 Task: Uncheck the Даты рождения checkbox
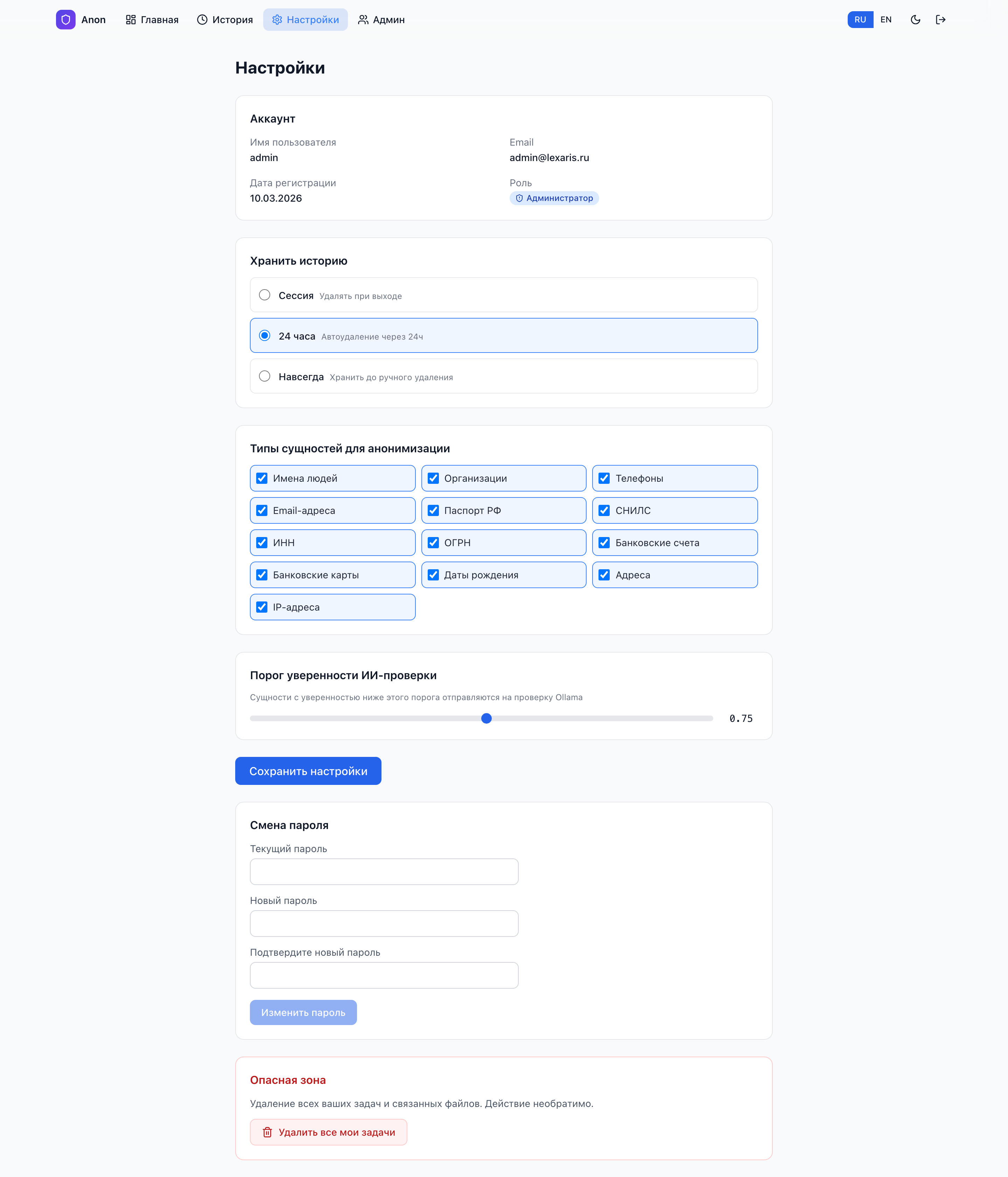pos(433,575)
